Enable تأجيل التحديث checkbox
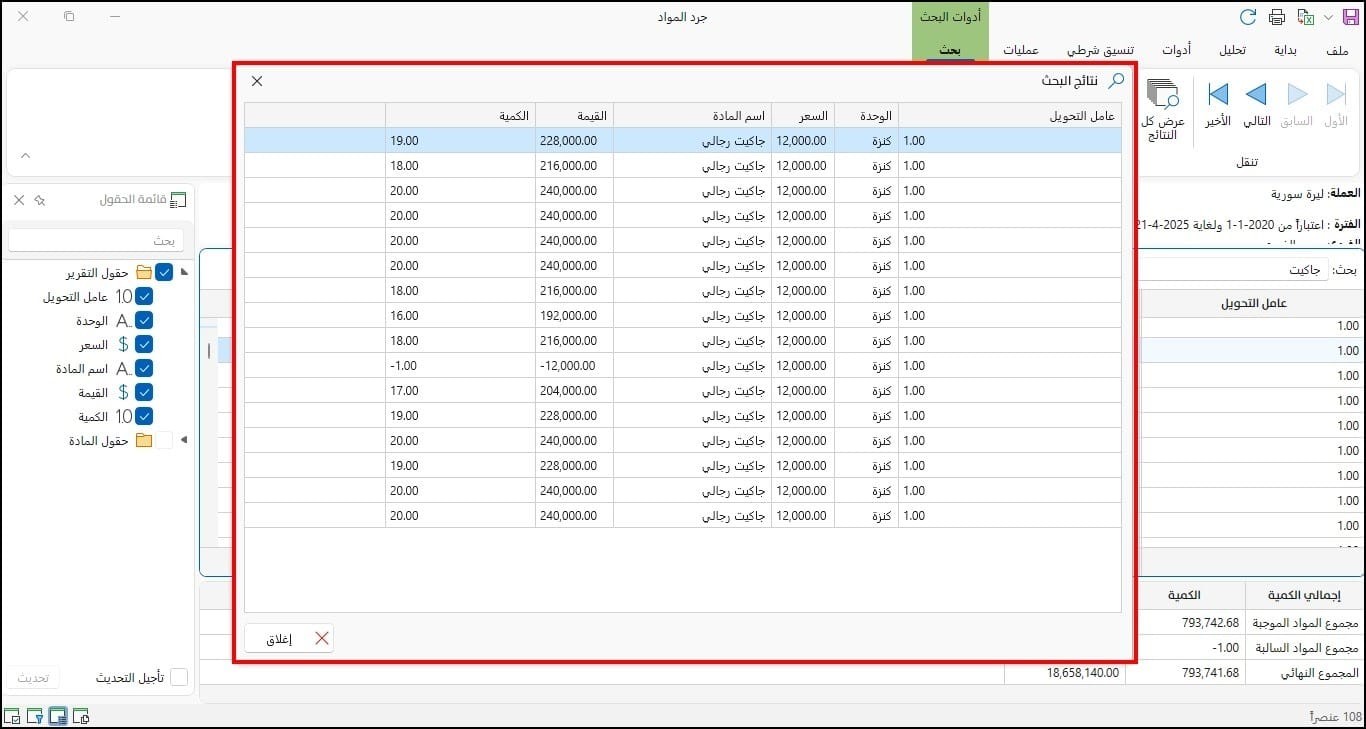 [x=179, y=677]
